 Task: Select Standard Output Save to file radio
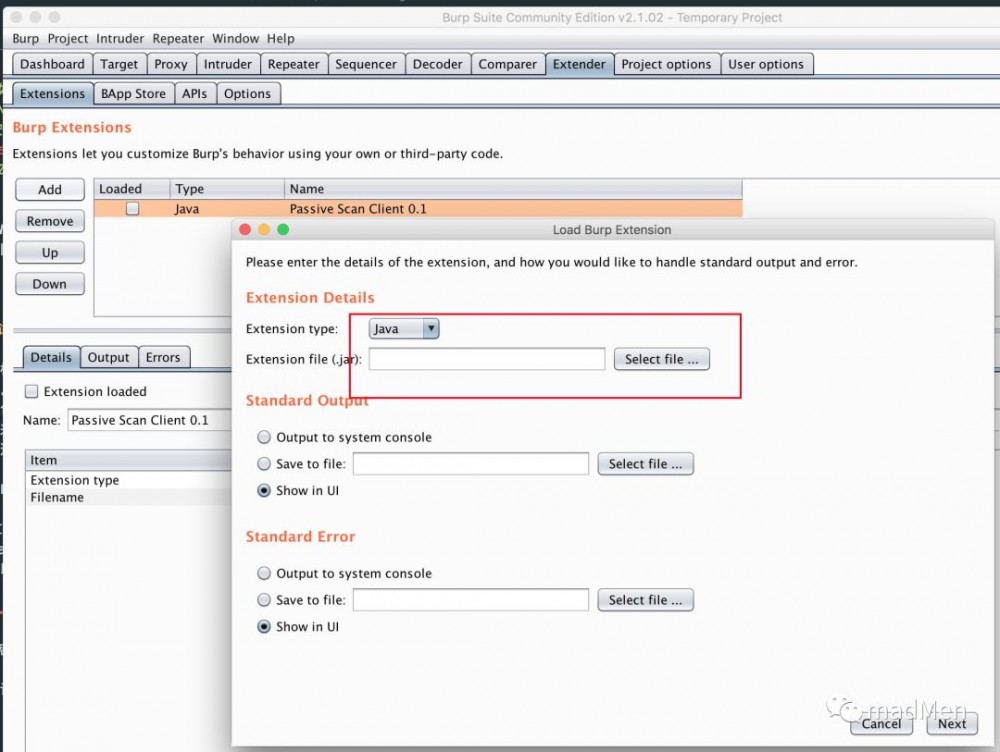click(x=264, y=464)
